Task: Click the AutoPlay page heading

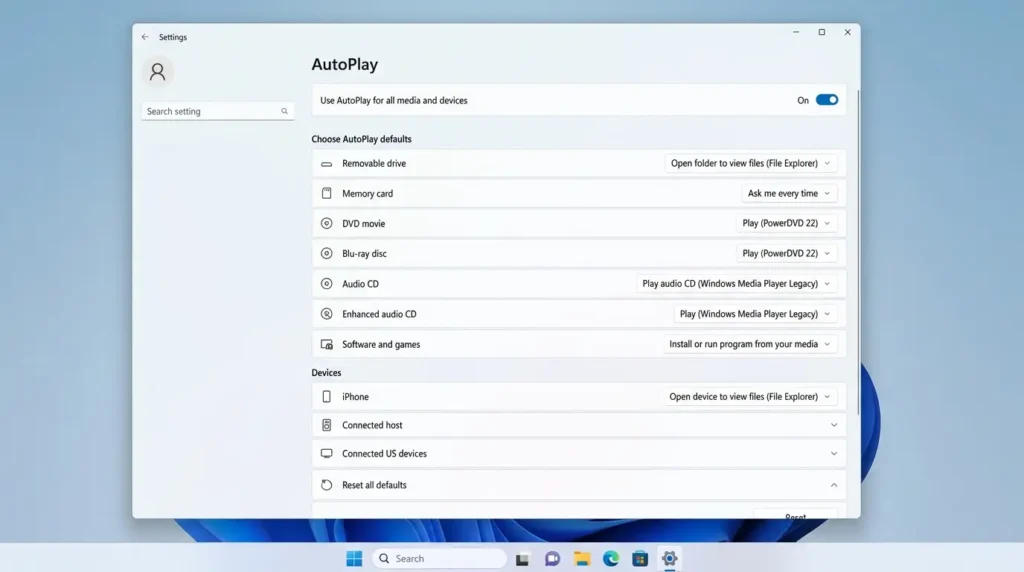Action: 345,65
